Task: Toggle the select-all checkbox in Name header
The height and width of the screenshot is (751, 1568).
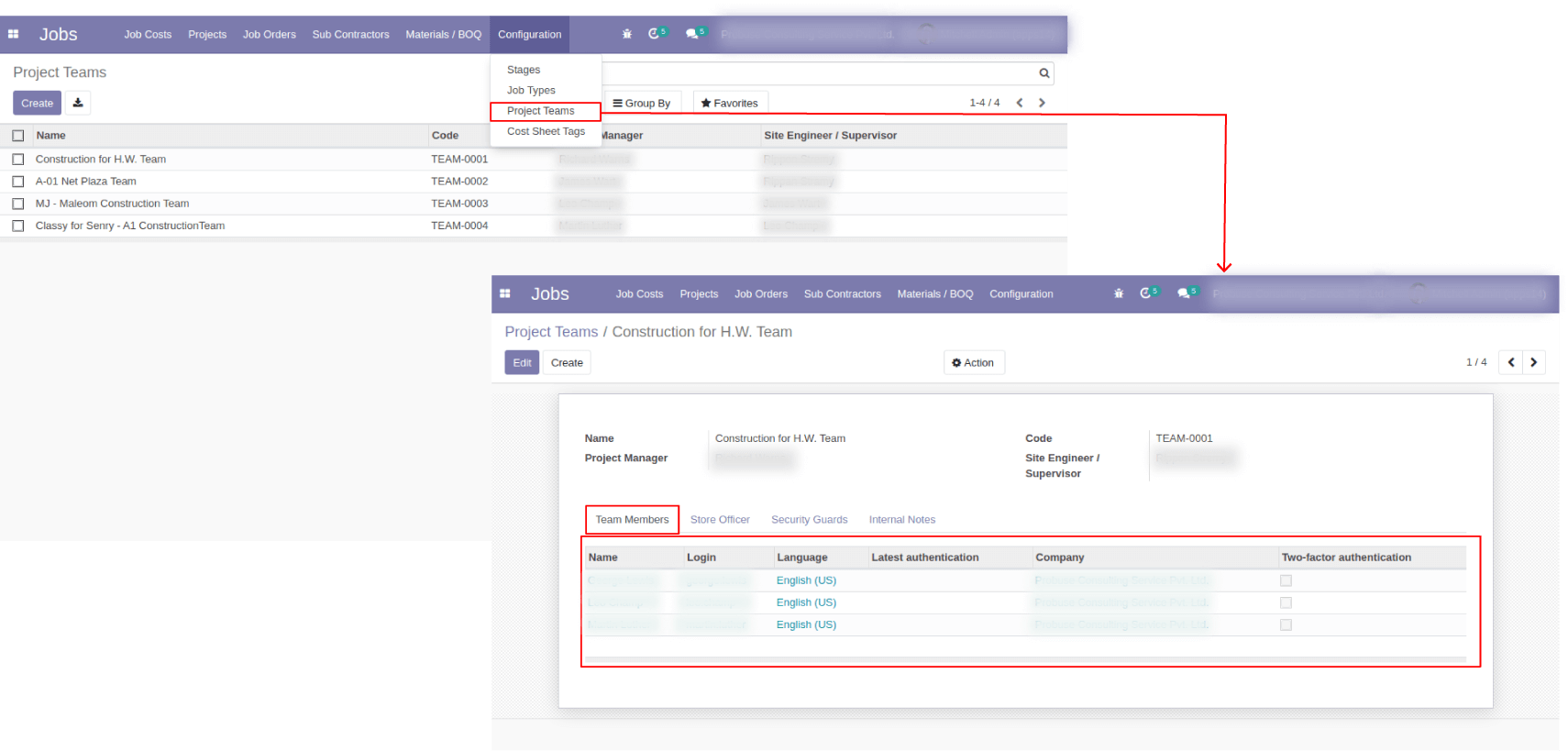Action: 18,136
